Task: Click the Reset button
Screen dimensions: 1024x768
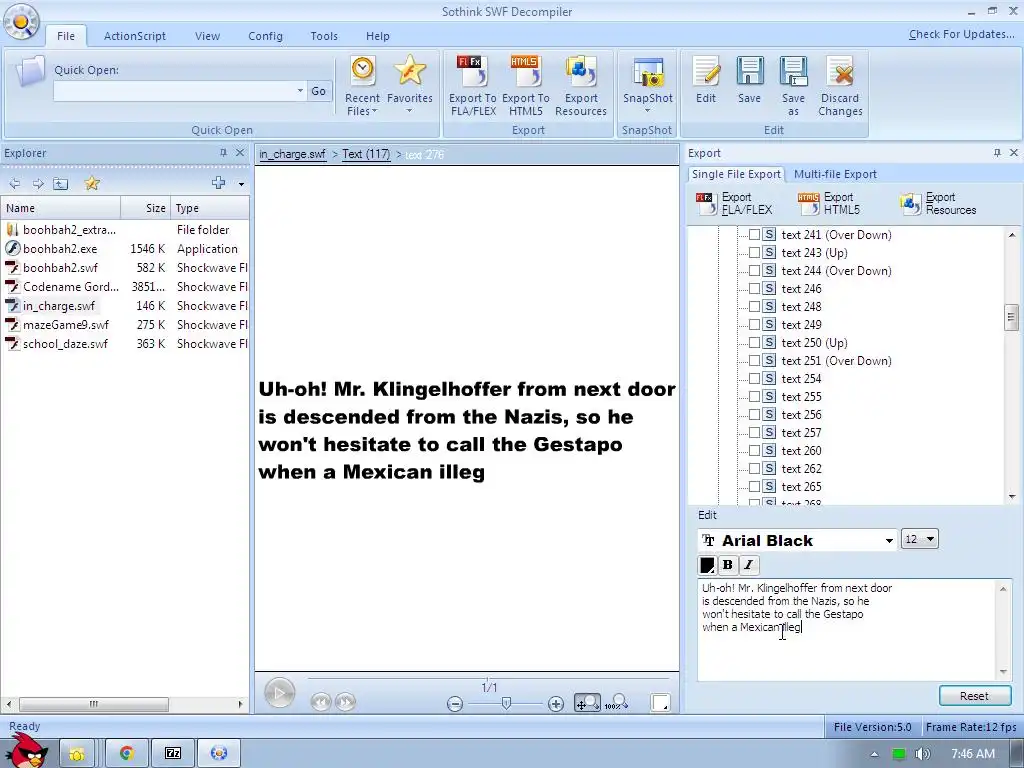Action: point(974,696)
